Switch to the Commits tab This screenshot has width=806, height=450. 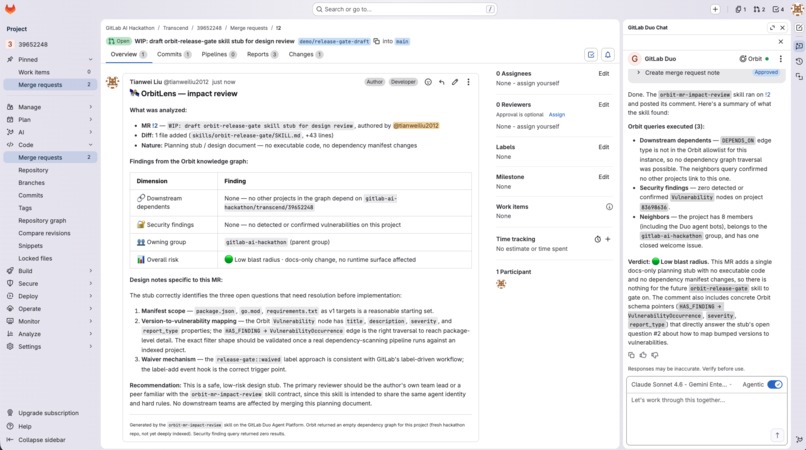pyautogui.click(x=174, y=55)
